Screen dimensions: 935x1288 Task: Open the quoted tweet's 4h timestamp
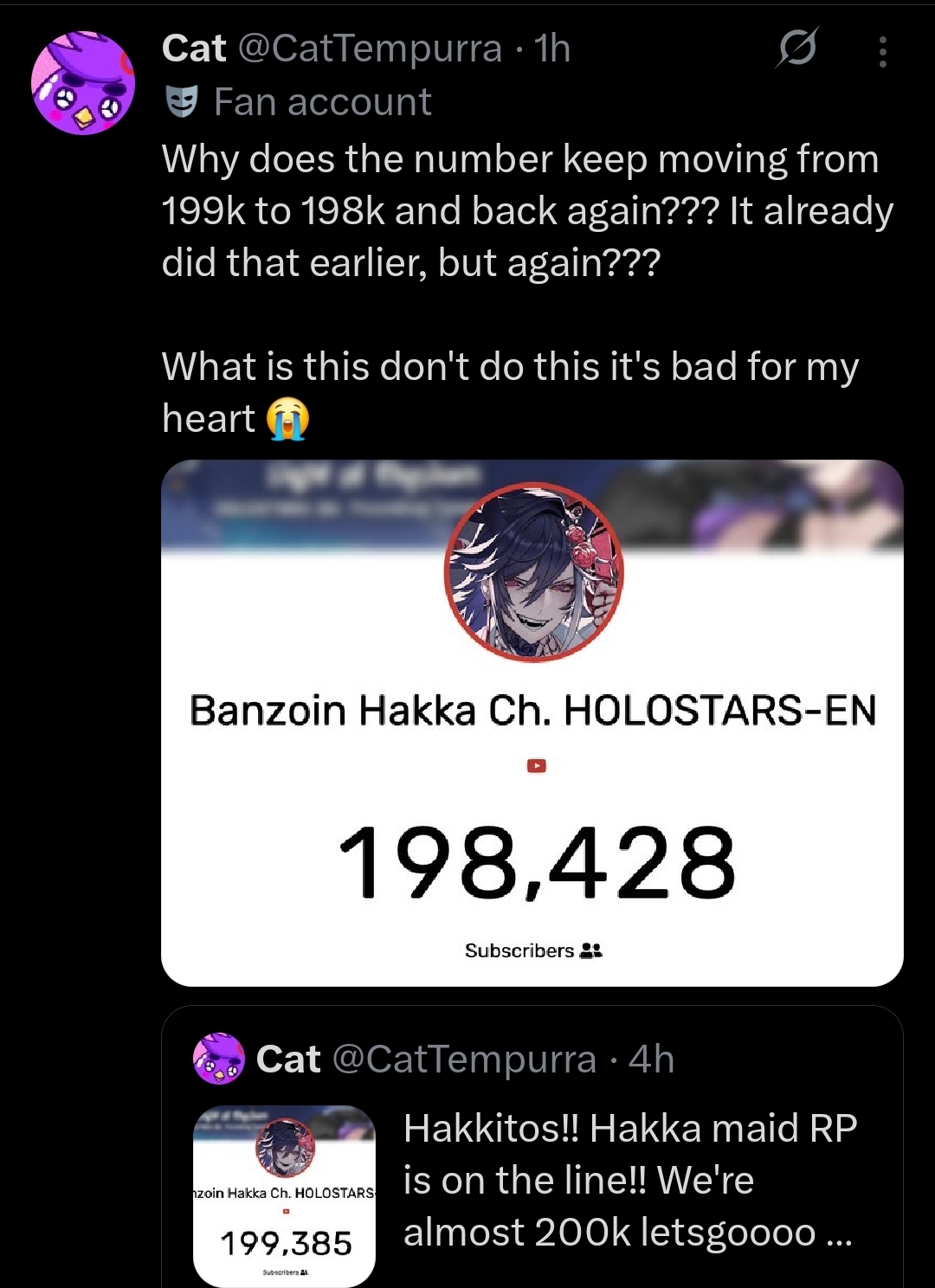(x=651, y=1059)
